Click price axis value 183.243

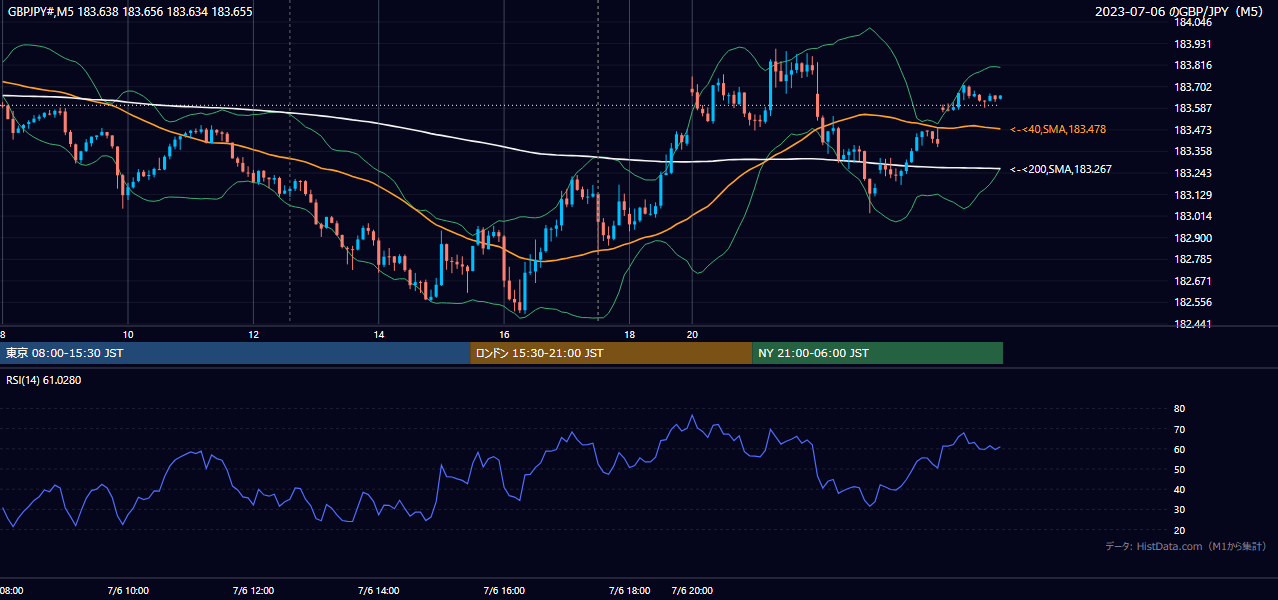1192,173
